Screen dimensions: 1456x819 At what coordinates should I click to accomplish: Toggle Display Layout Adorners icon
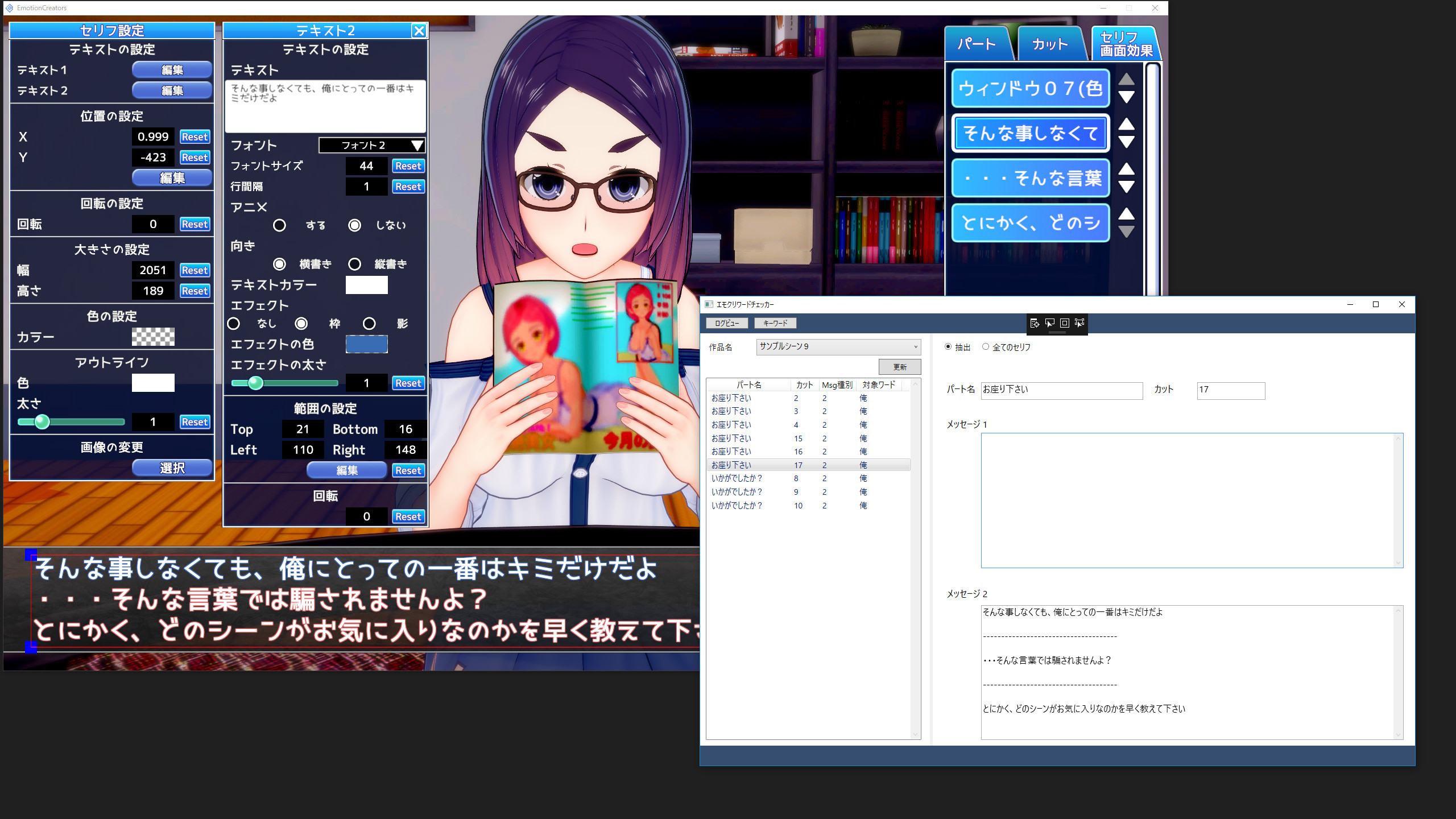[x=1064, y=323]
